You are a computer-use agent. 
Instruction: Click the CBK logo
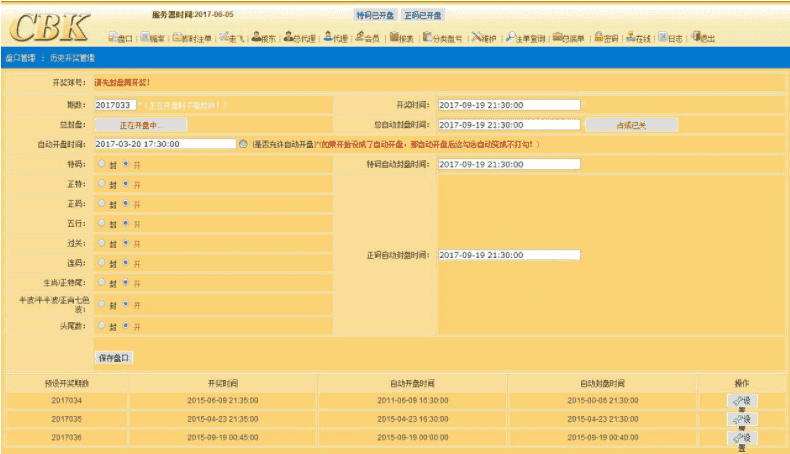[x=49, y=27]
